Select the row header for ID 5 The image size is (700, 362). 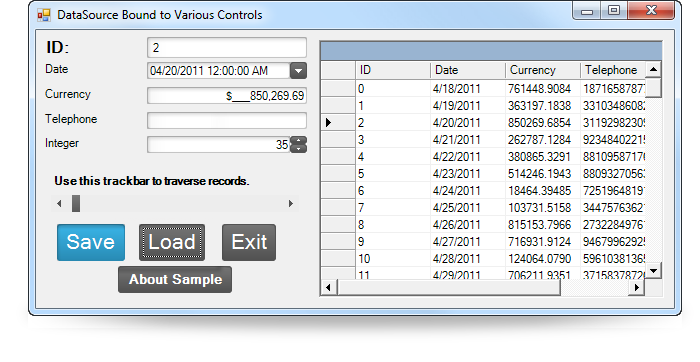338,173
